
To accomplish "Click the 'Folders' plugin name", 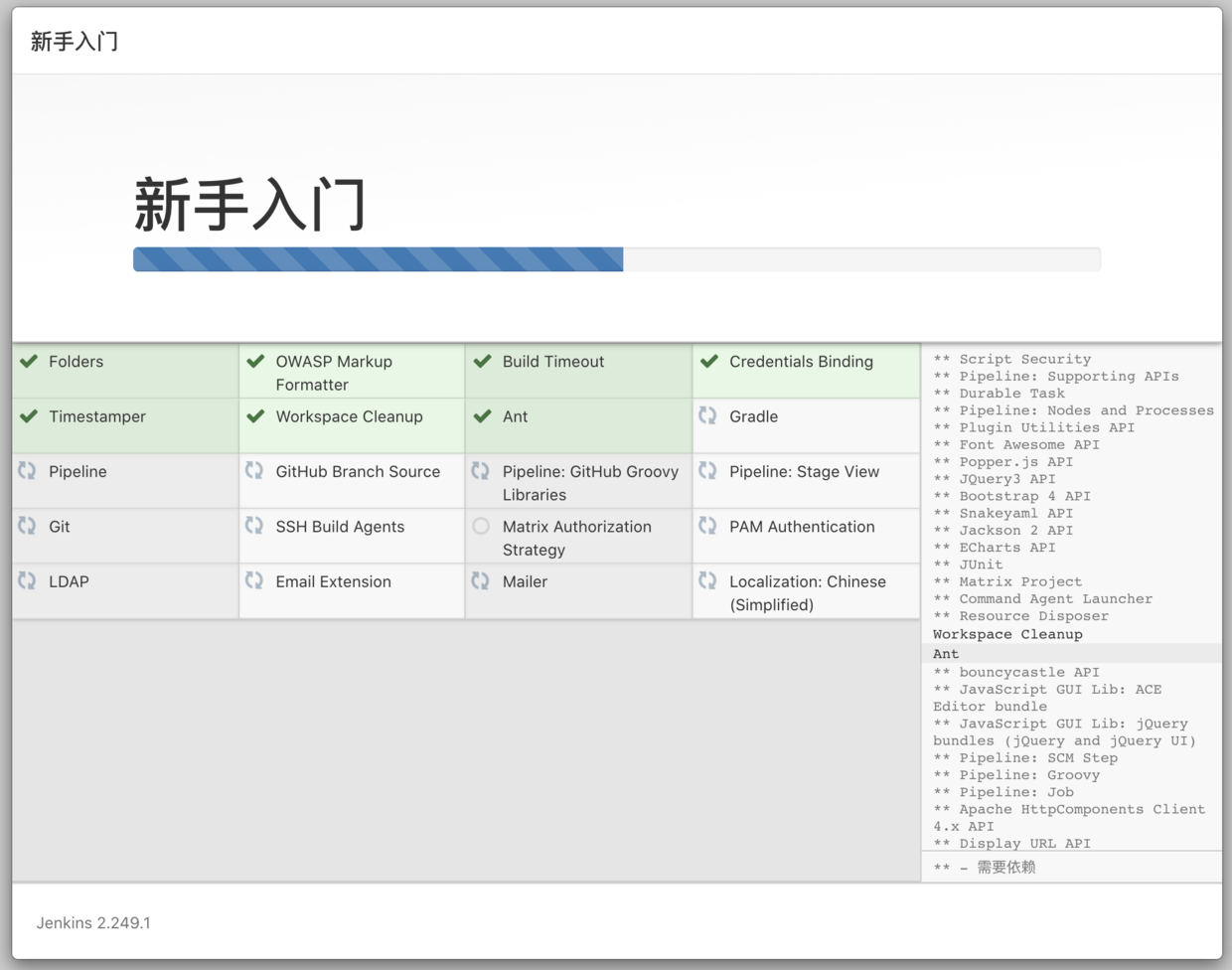I will point(76,362).
